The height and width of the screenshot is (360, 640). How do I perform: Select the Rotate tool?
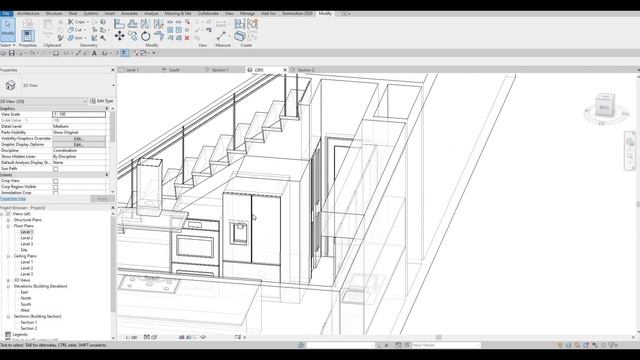[145, 36]
